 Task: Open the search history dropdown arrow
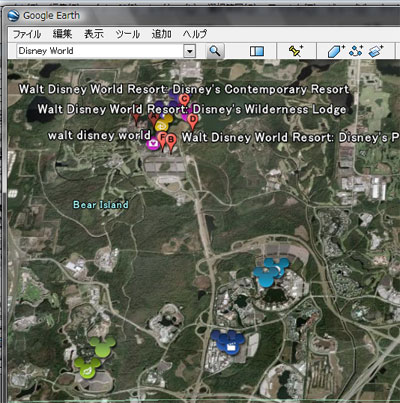pyautogui.click(x=189, y=51)
